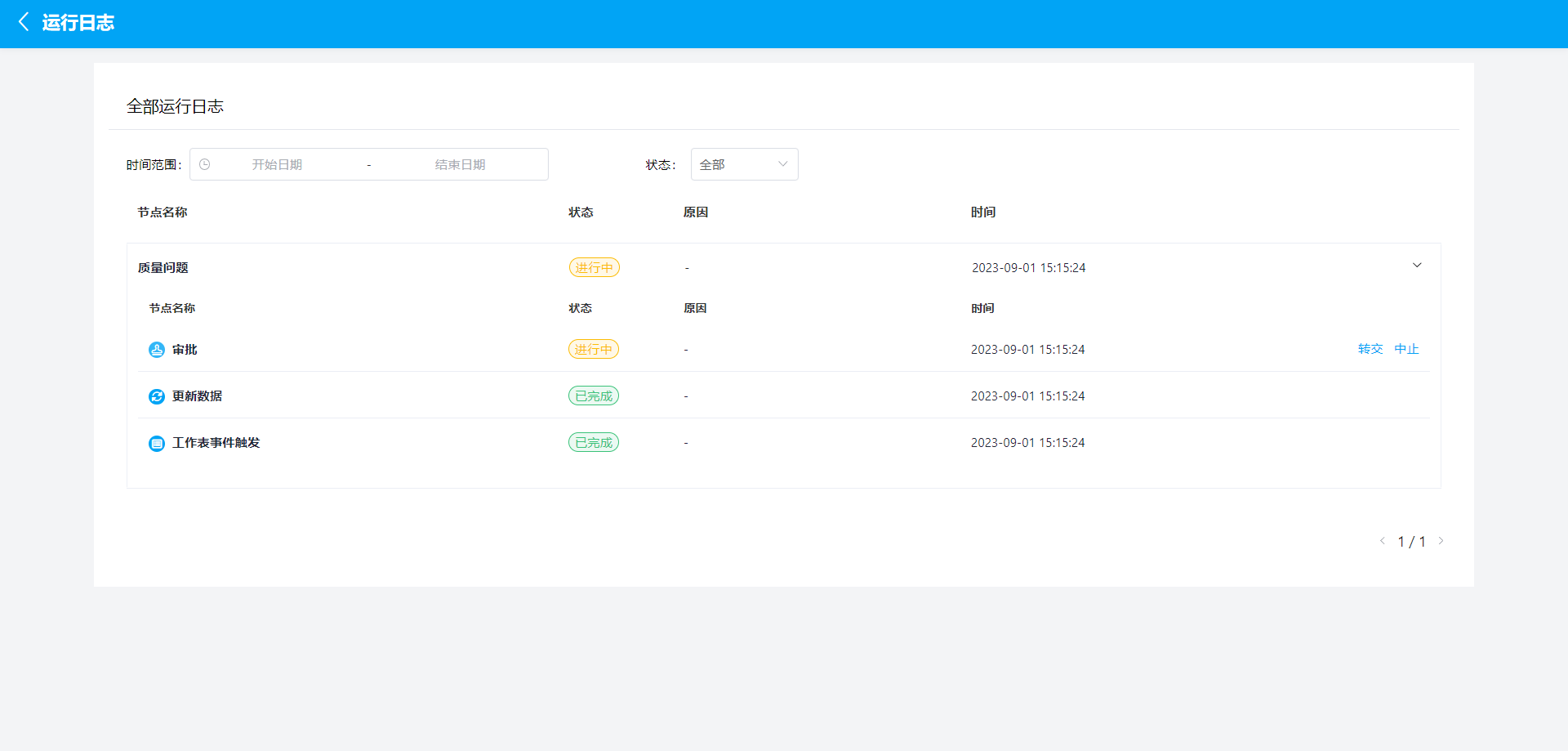Click the 全部运行日志 heading
This screenshot has width=1568, height=751.
(x=175, y=106)
